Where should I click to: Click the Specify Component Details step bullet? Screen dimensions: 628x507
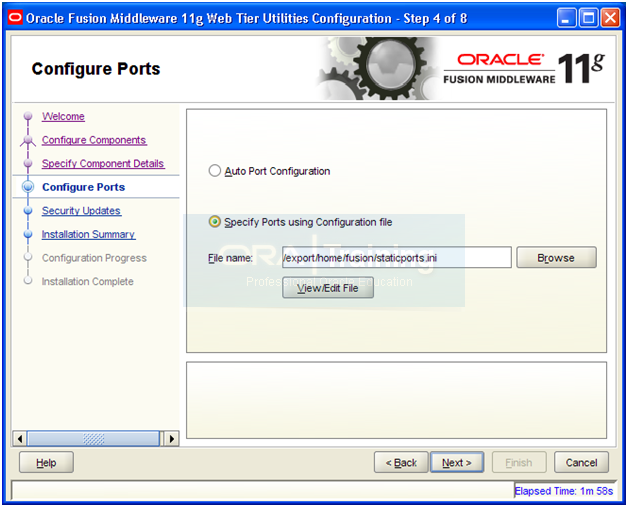(28, 163)
